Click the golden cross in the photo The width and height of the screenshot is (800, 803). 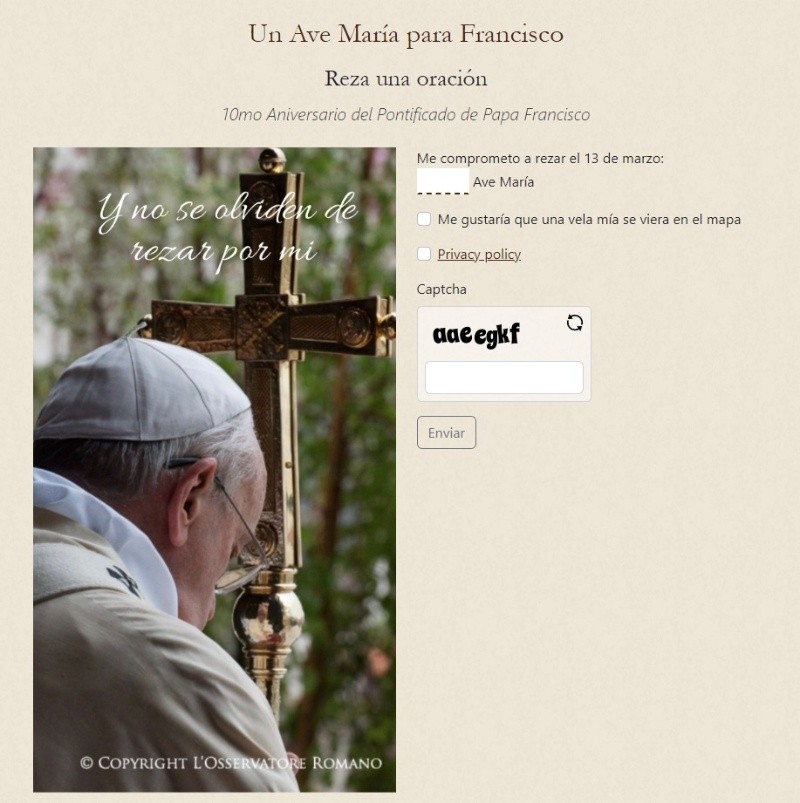[270, 328]
